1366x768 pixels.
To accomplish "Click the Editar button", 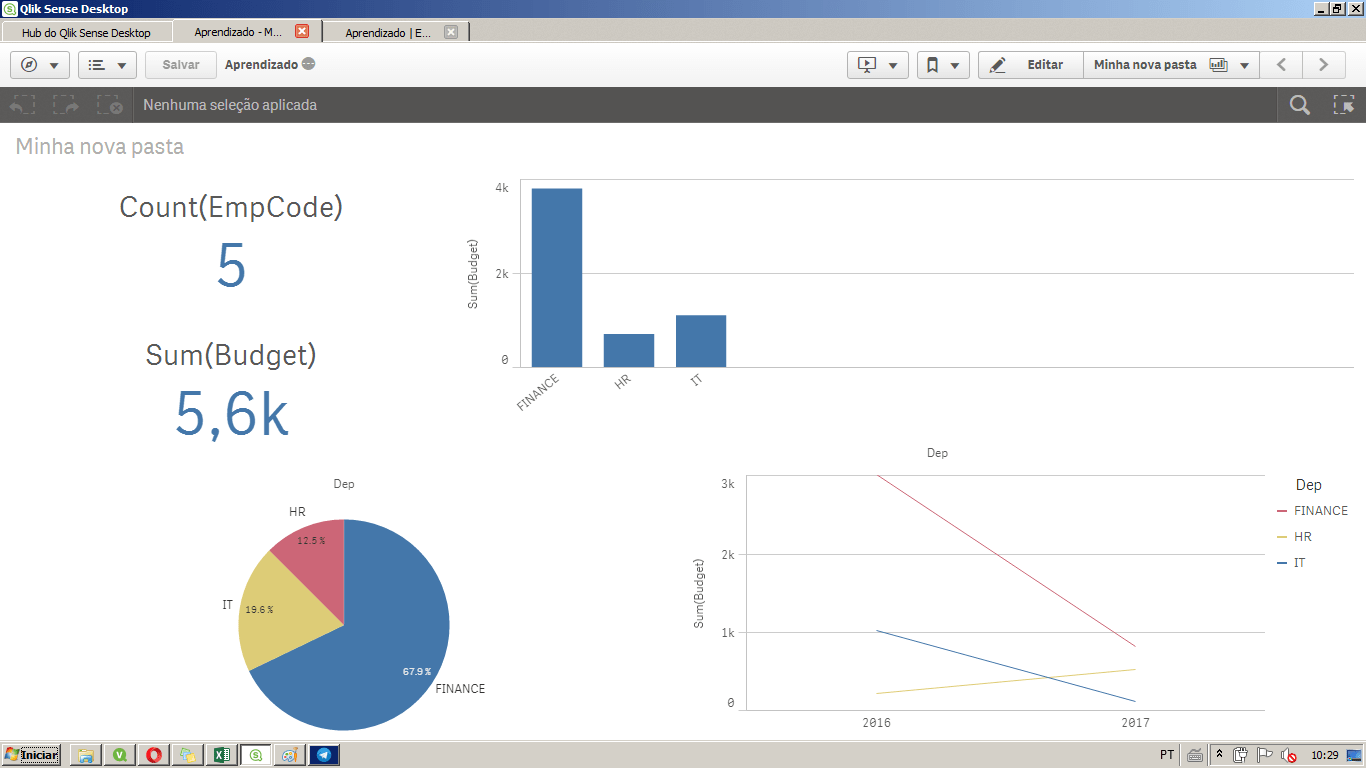I will (1044, 64).
